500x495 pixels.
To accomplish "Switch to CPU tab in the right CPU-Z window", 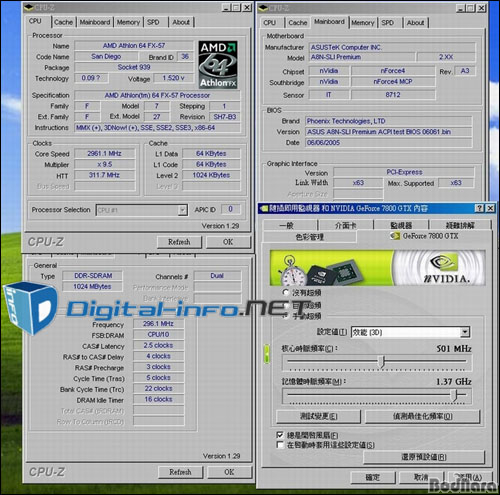I will pyautogui.click(x=270, y=23).
